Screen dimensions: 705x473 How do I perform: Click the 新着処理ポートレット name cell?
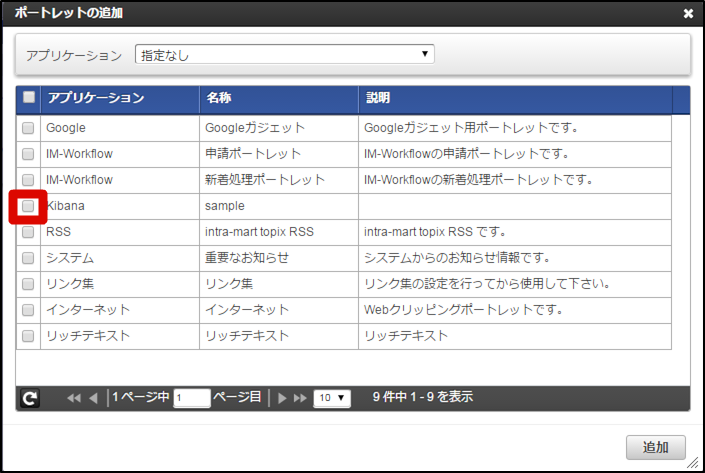[x=279, y=180]
